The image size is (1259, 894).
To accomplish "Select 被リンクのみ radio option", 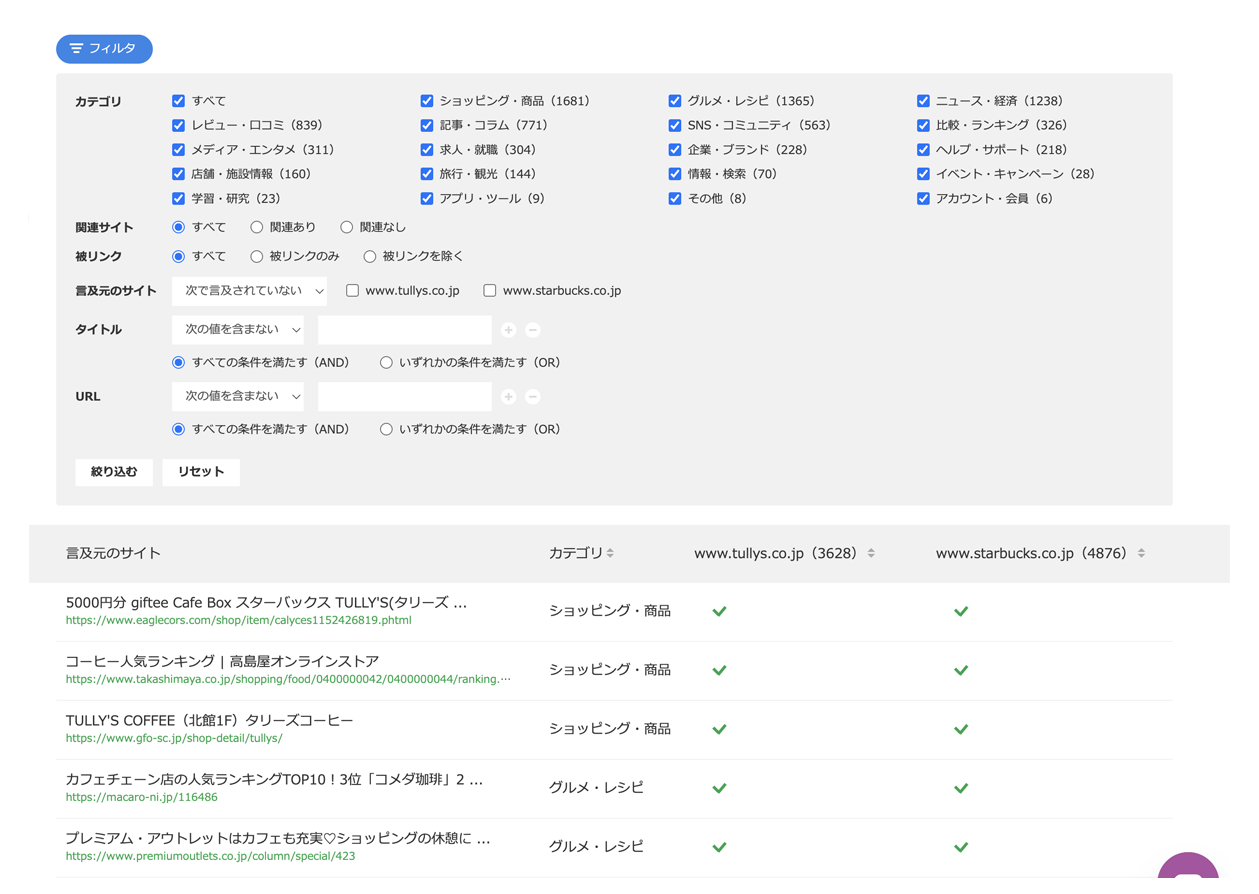I will pyautogui.click(x=257, y=257).
